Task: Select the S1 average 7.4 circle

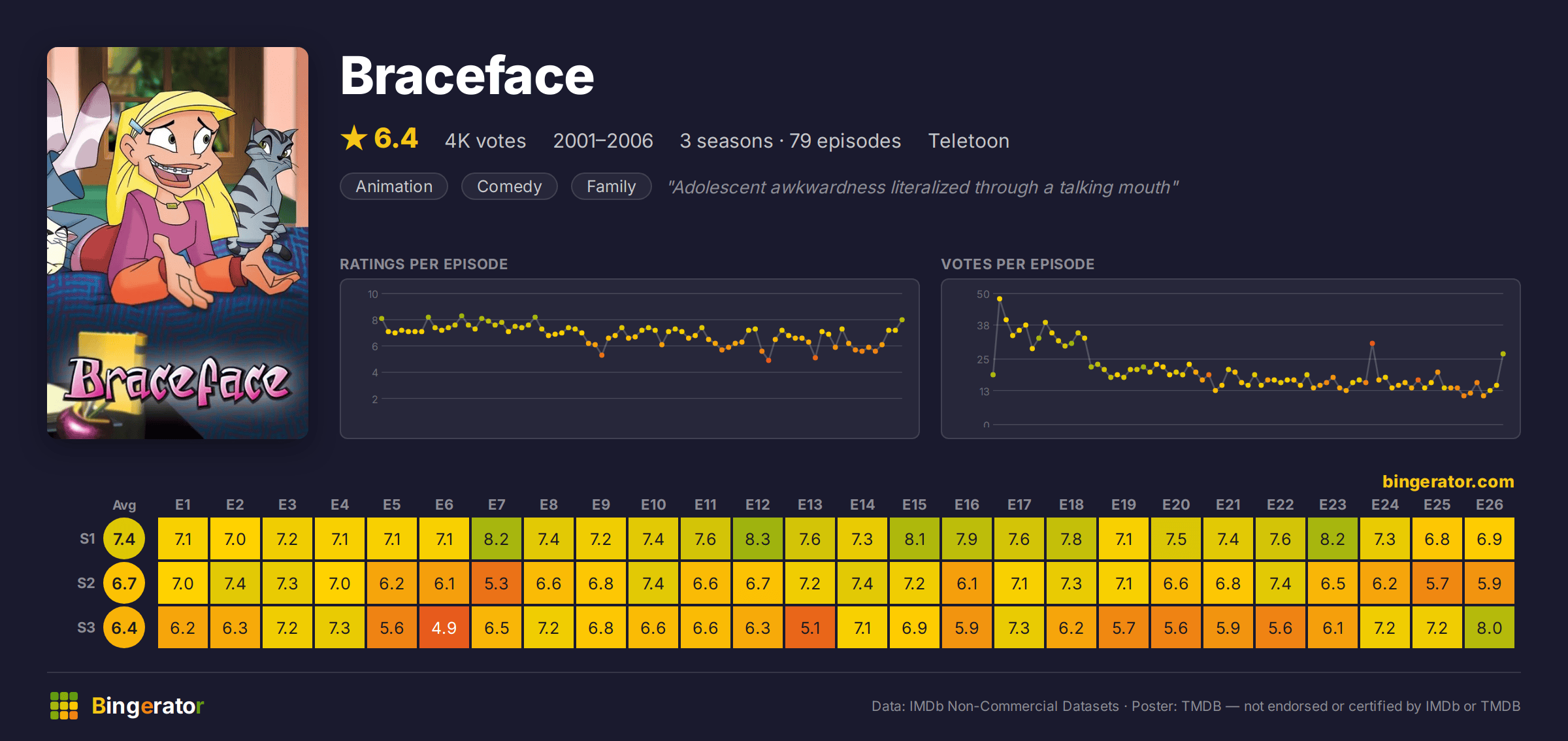Action: click(124, 539)
